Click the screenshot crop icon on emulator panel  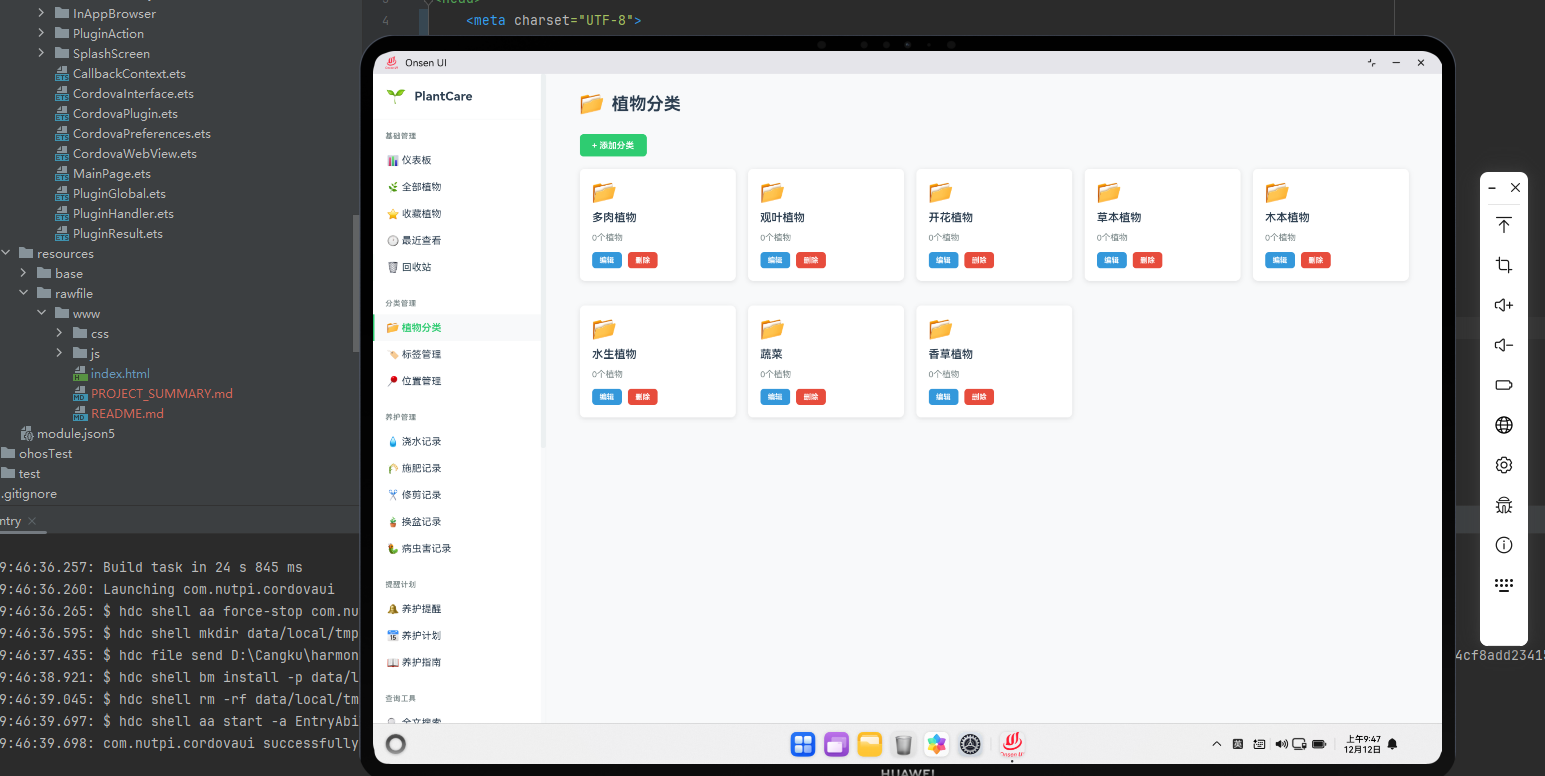click(1503, 265)
